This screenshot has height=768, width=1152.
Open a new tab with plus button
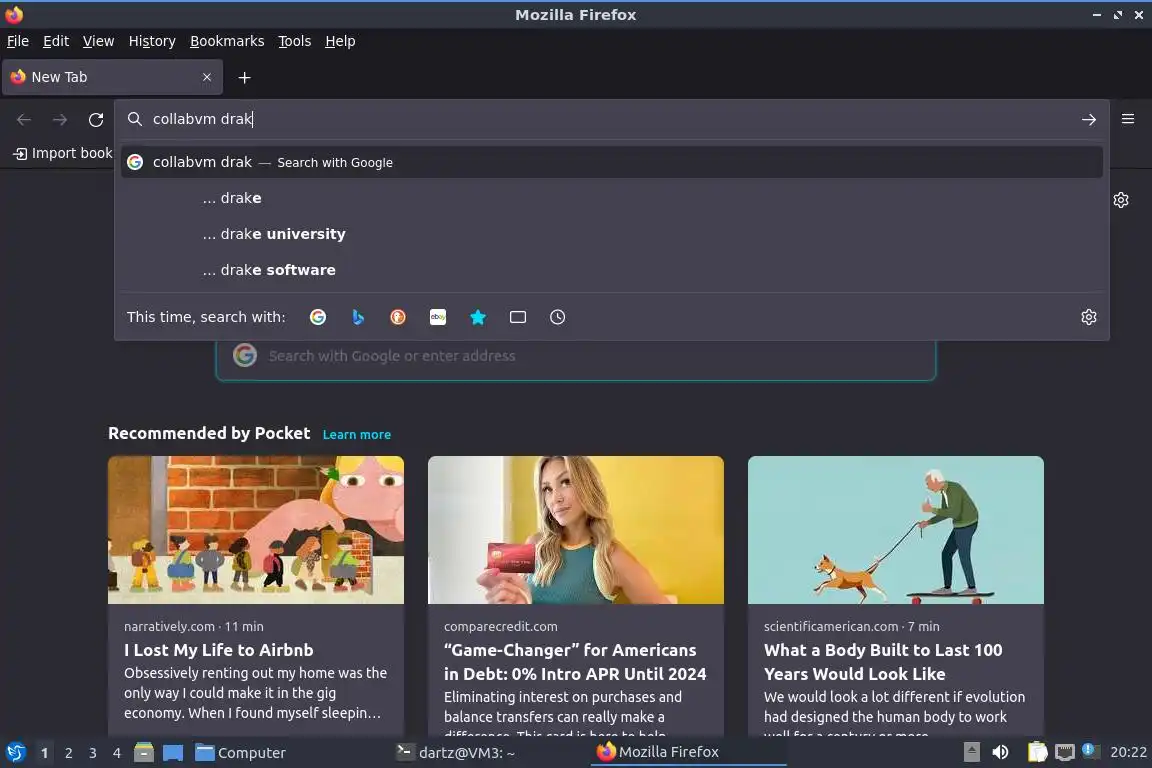245,77
